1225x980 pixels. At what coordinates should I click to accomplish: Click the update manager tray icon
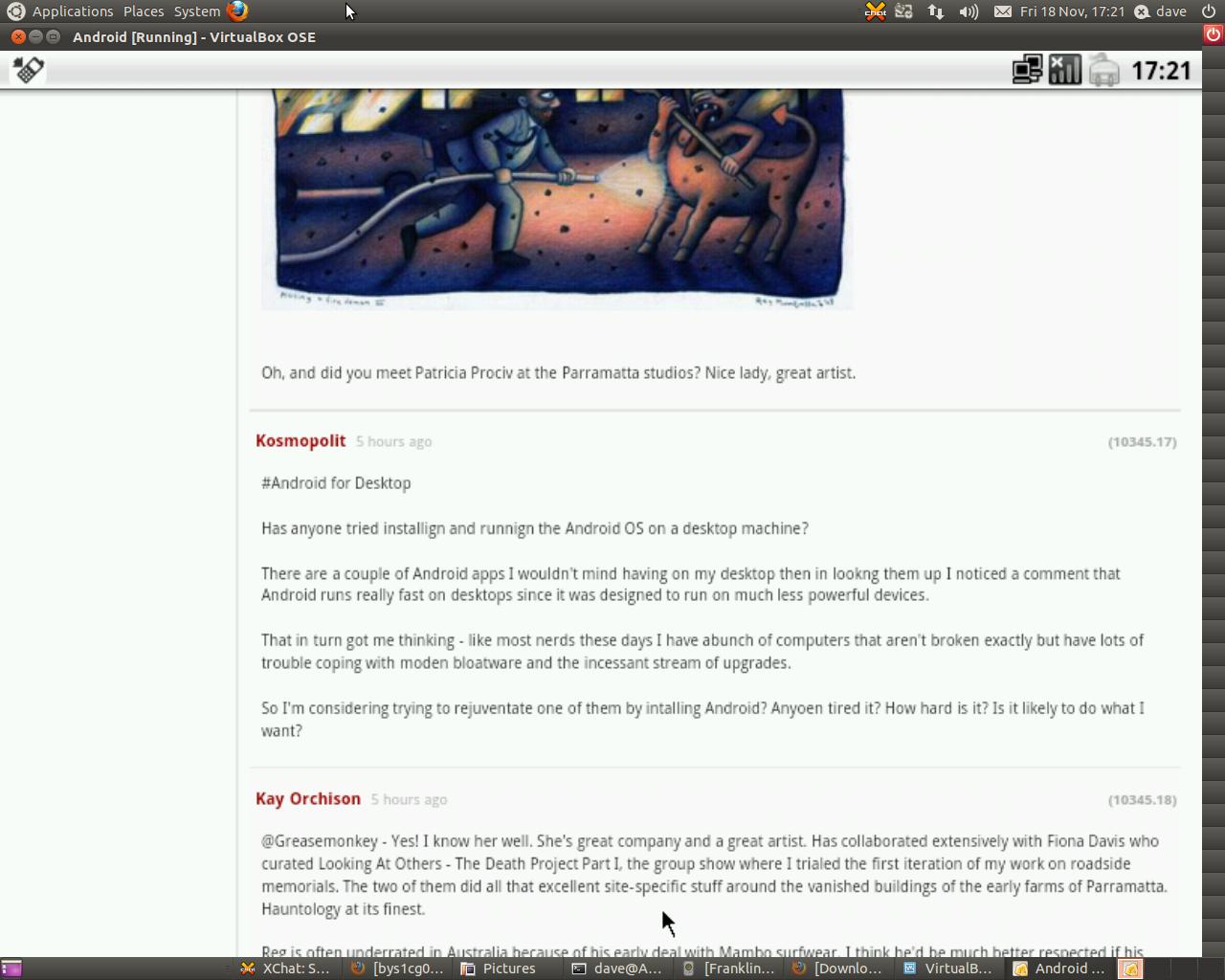click(x=904, y=11)
